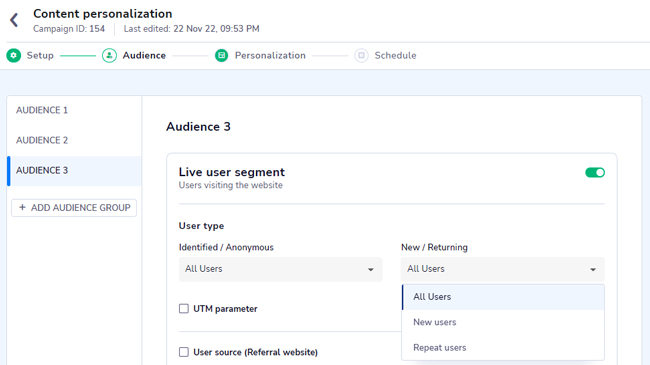This screenshot has height=365, width=650.
Task: Click the Setup step gear icon
Action: tap(14, 55)
